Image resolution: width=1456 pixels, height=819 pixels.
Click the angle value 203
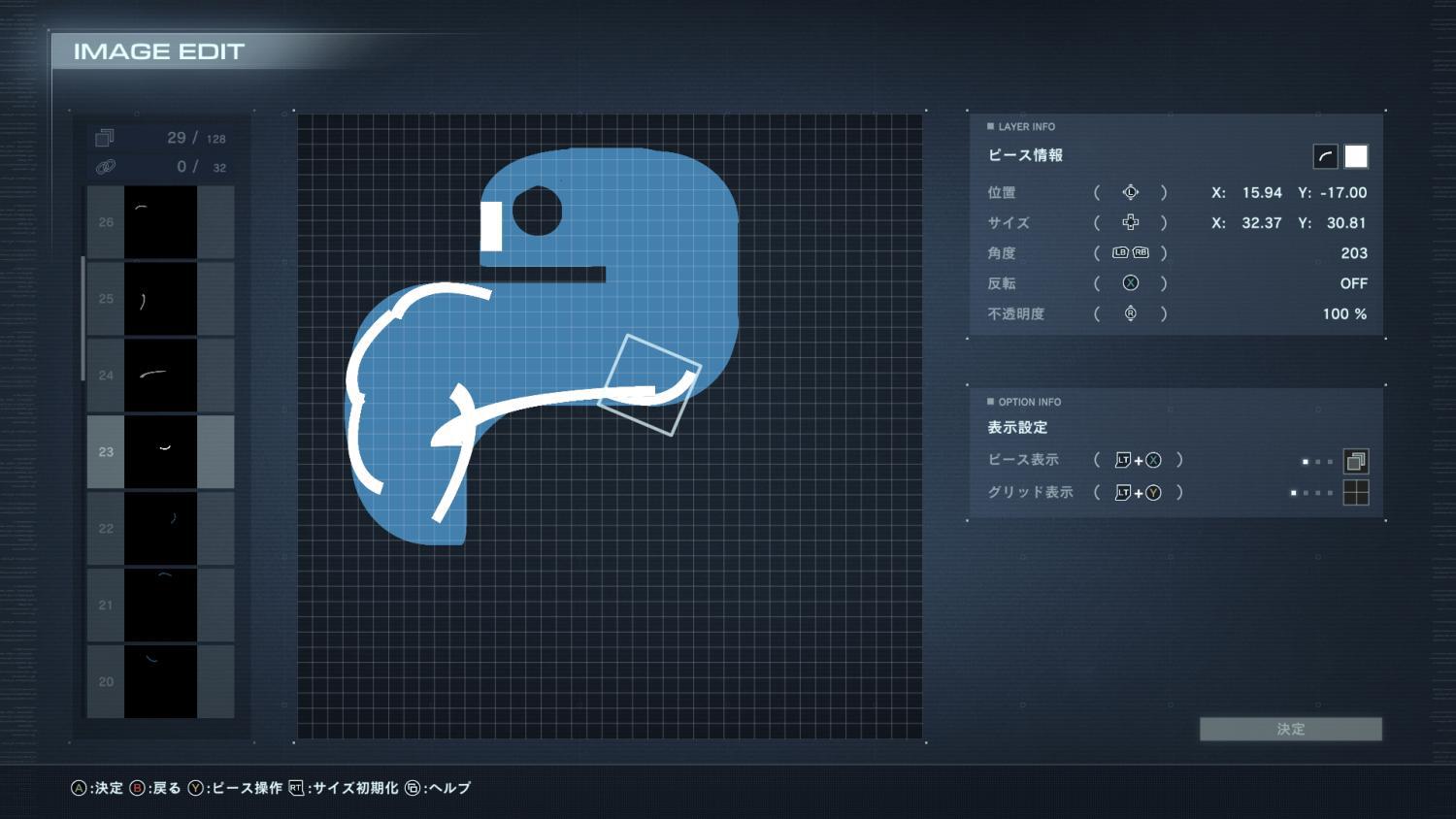[x=1354, y=252]
